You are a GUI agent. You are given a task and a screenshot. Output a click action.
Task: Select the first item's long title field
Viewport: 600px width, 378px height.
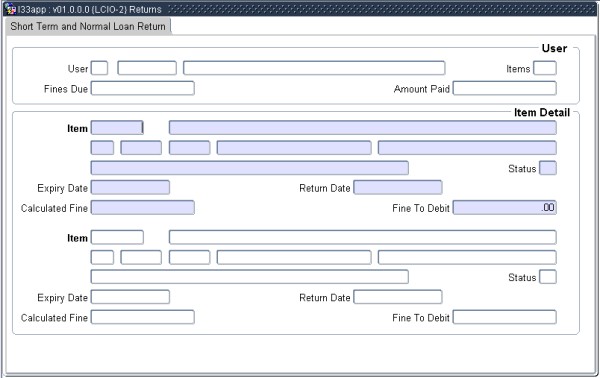[363, 128]
